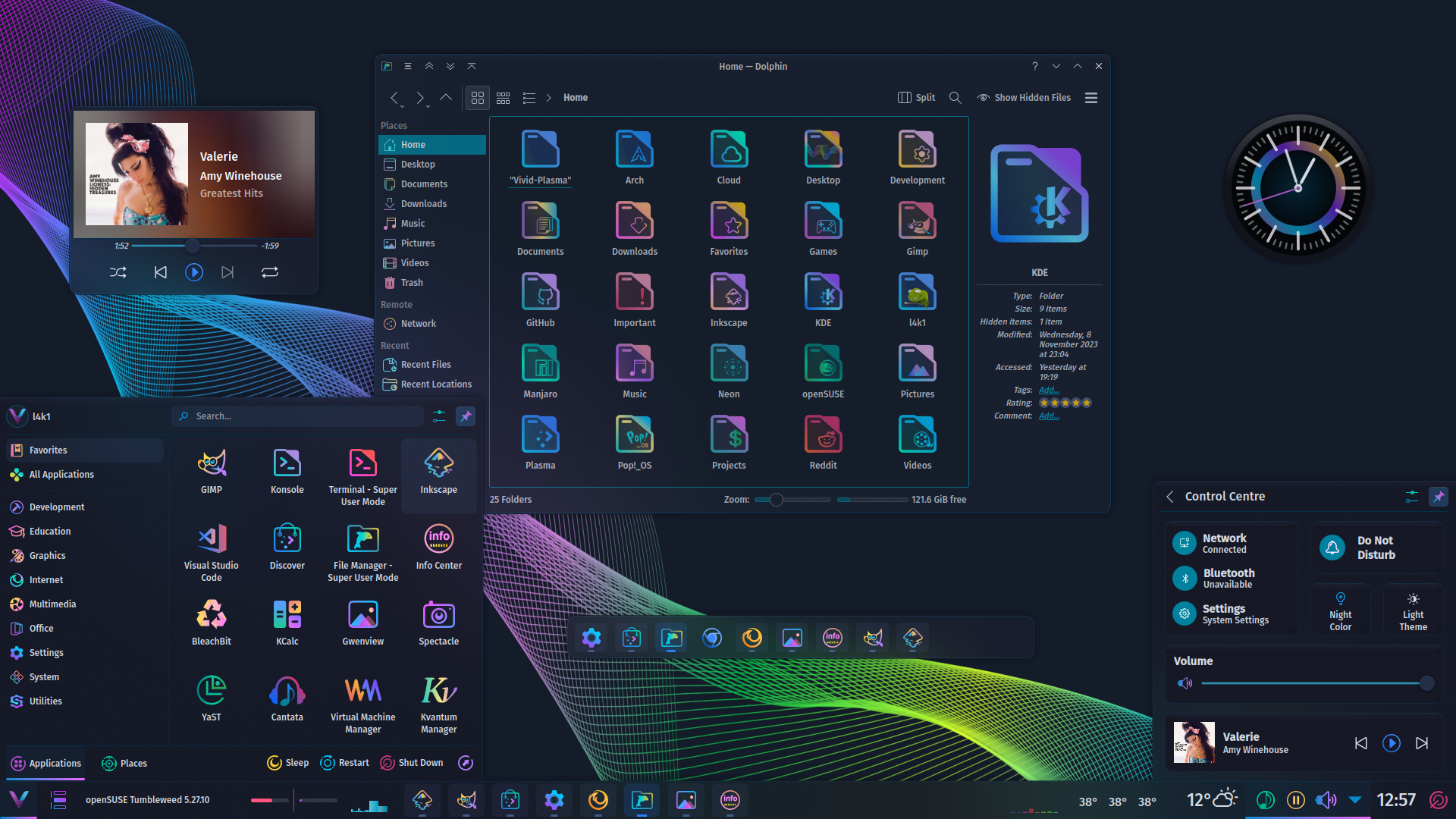Toggle repeat in the media player widget
1456x819 pixels.
click(x=270, y=272)
